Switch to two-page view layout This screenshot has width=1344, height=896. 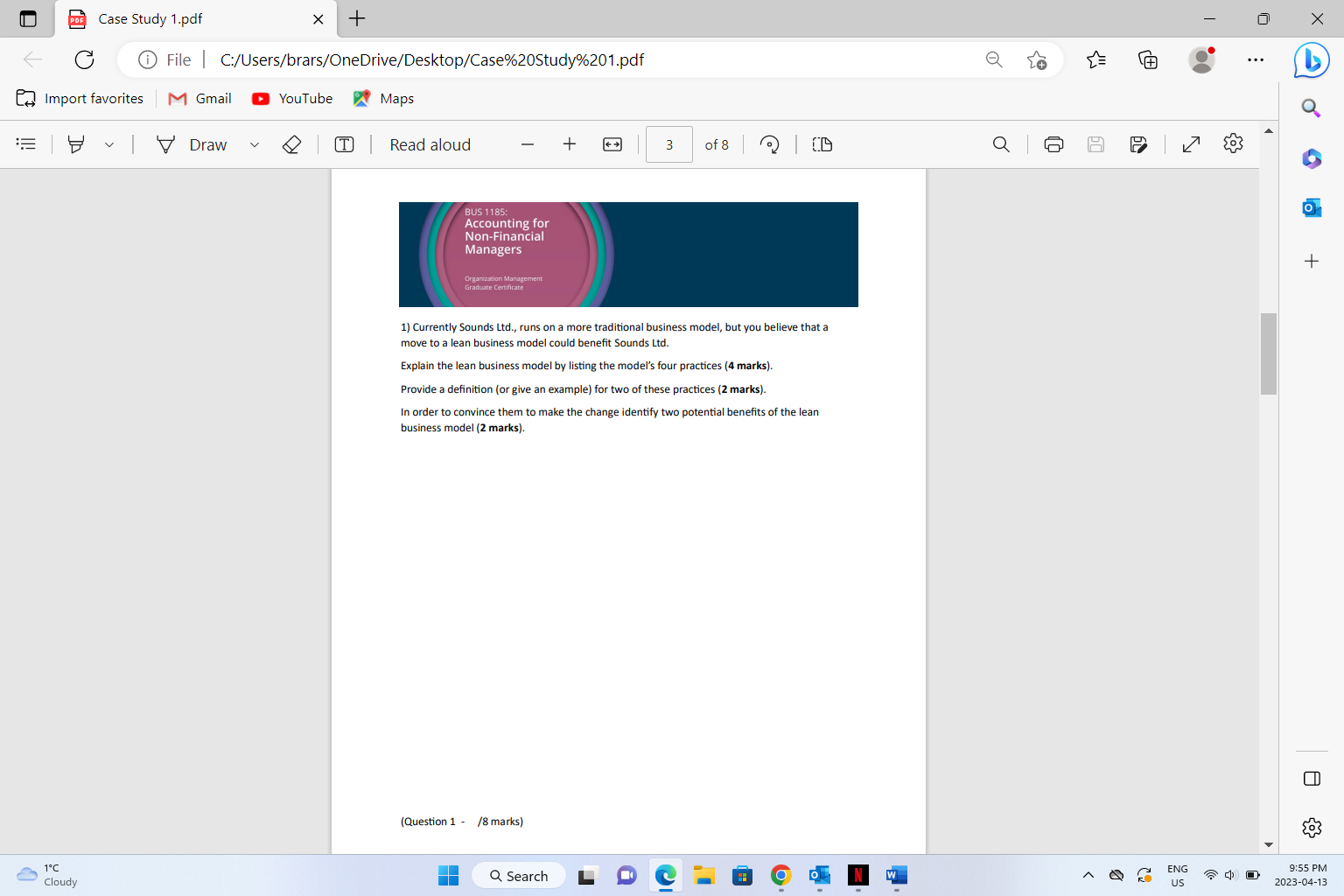coord(822,144)
